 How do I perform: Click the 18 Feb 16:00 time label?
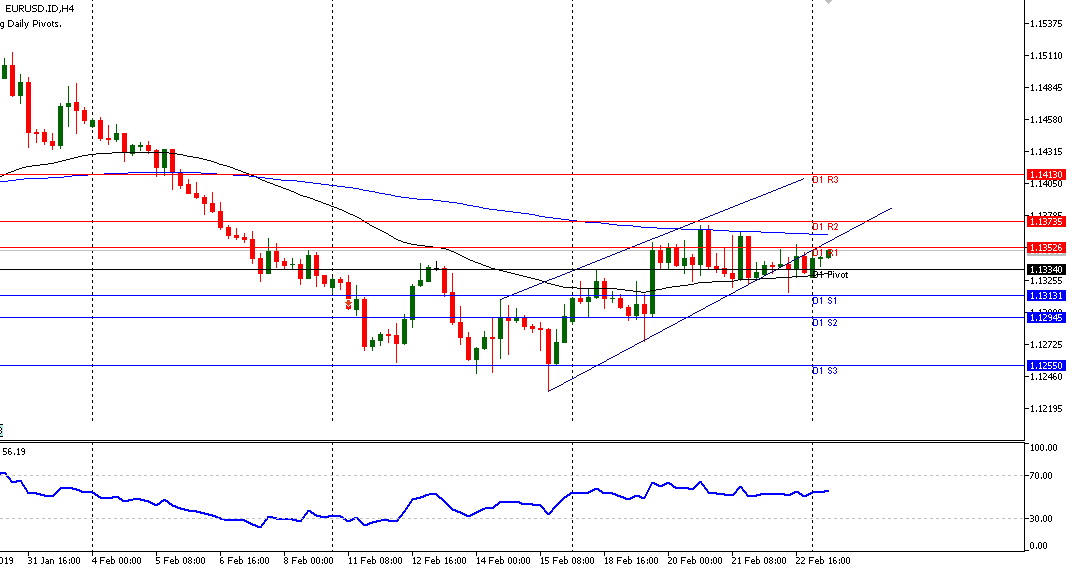click(631, 561)
